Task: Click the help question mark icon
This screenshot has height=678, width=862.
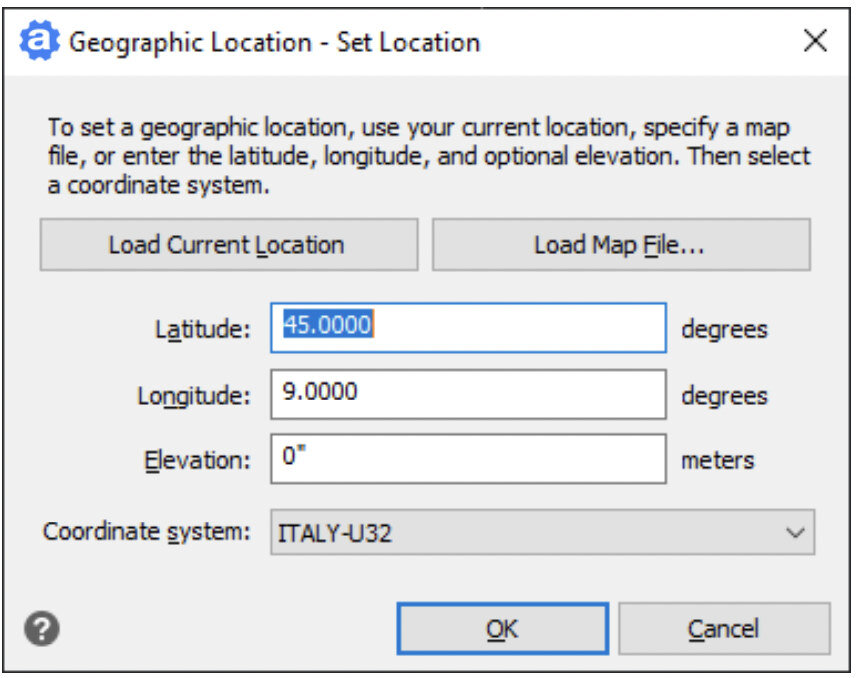Action: 42,629
